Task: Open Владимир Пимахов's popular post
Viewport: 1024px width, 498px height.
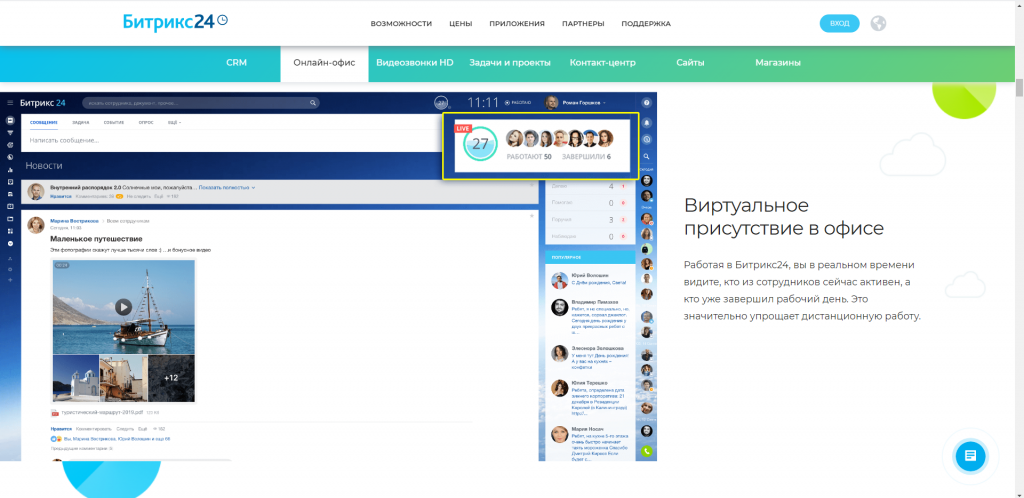Action: point(590,319)
